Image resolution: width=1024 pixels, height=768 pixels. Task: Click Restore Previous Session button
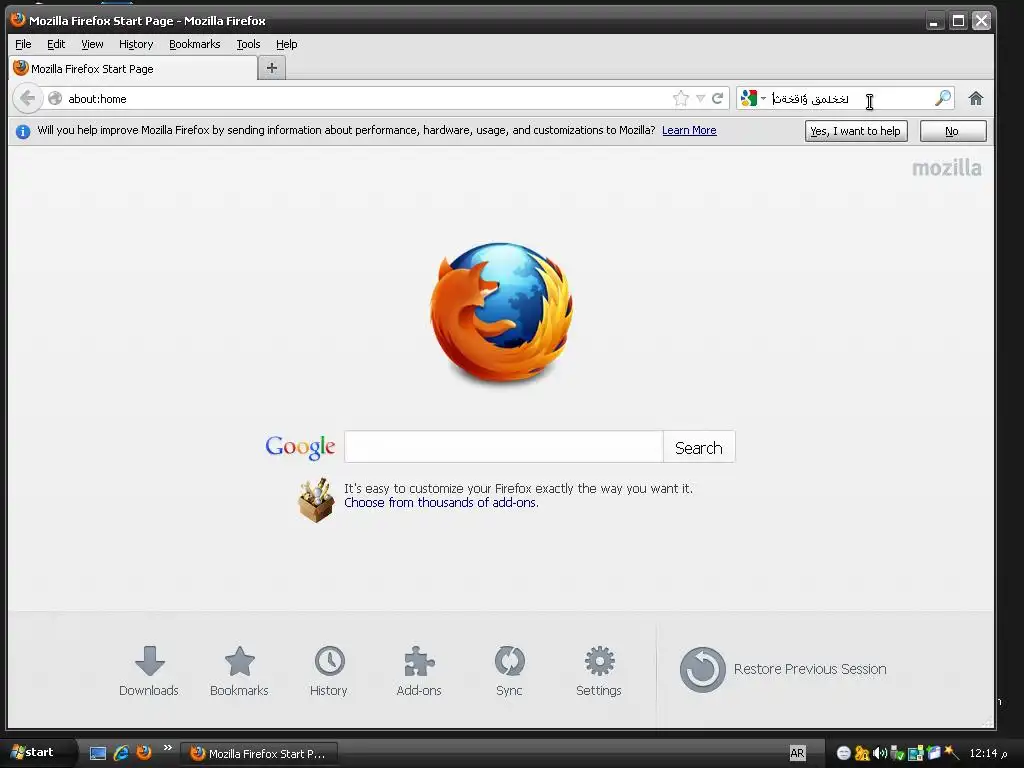coord(783,669)
